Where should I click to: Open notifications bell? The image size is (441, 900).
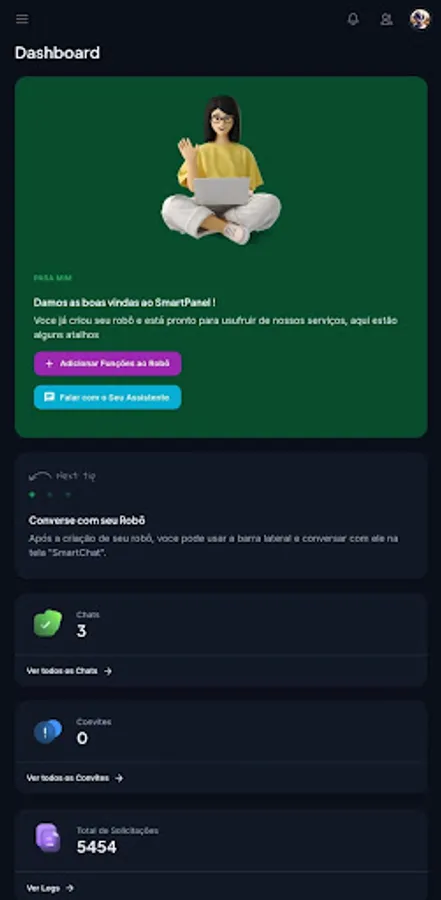[x=353, y=20]
